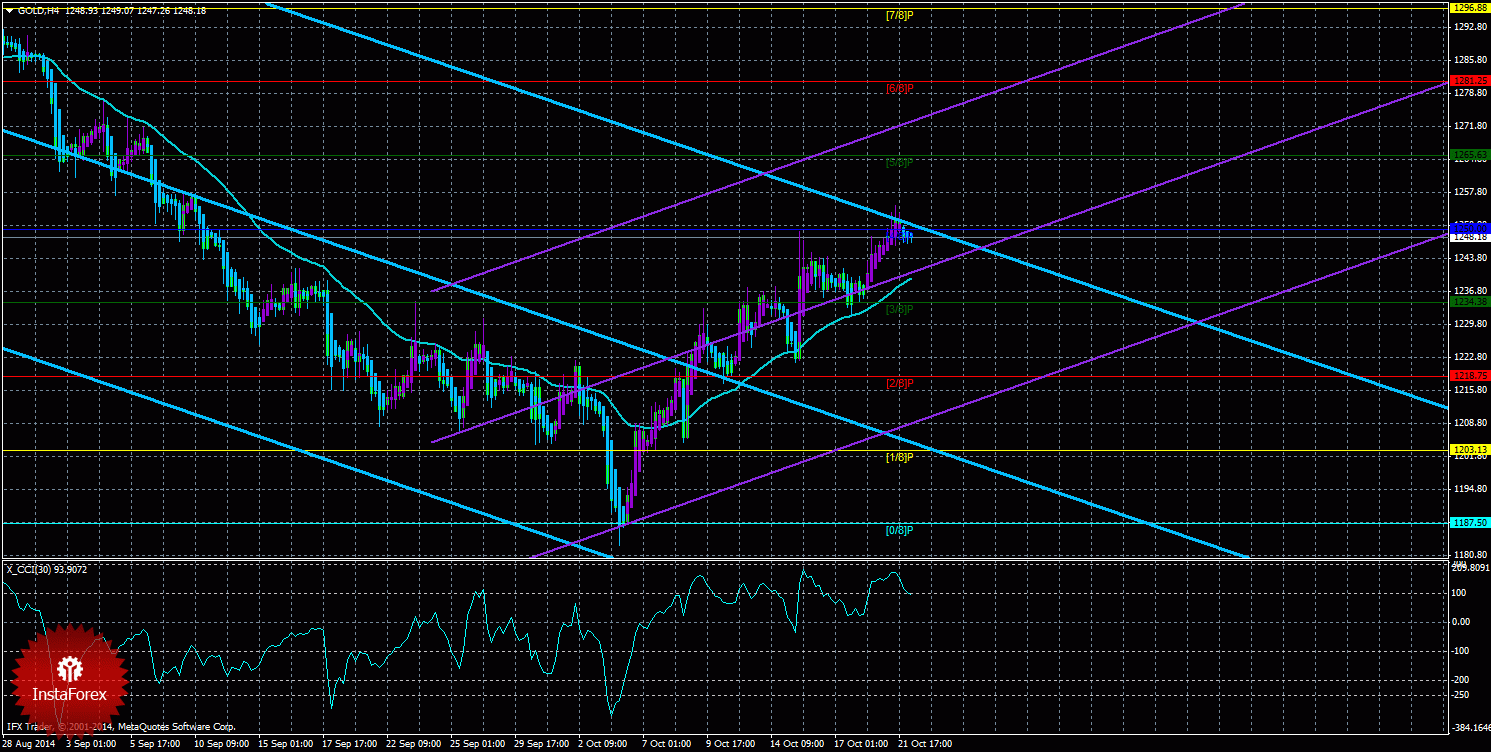The image size is (1491, 752).
Task: Click the MetaQuotes Software Corp. copyright text
Action: click(176, 727)
